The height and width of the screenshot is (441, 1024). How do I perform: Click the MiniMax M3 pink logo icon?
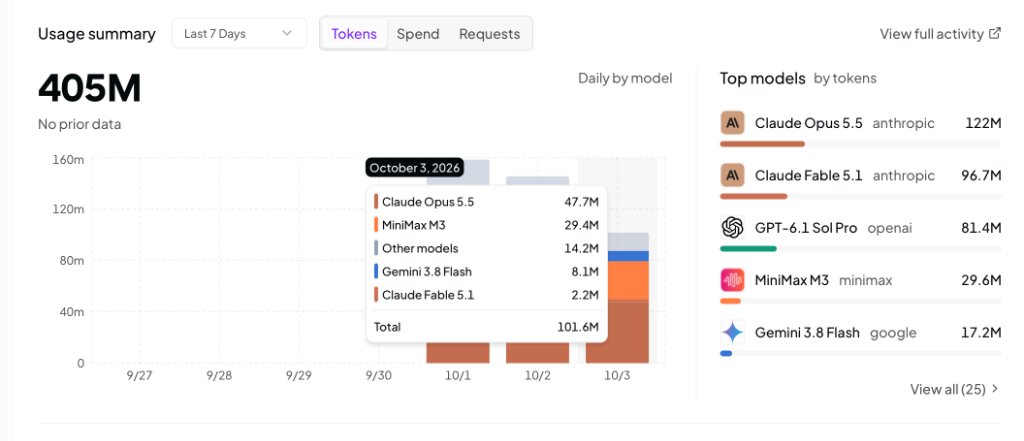(733, 280)
